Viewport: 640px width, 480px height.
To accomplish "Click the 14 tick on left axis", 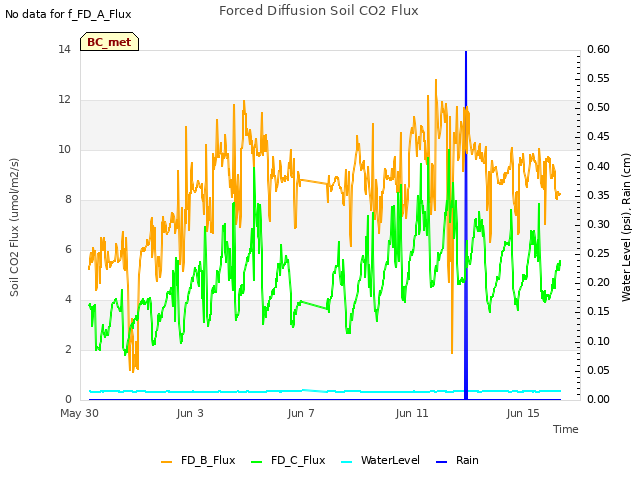I will click(64, 49).
